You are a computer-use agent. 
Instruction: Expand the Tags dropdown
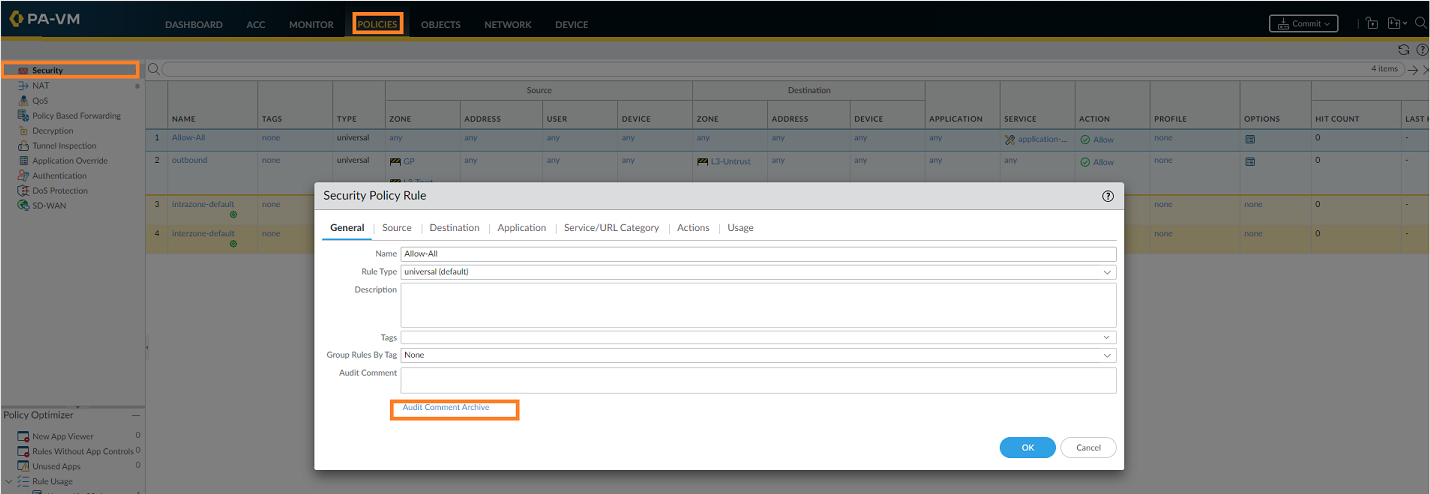pyautogui.click(x=758, y=338)
